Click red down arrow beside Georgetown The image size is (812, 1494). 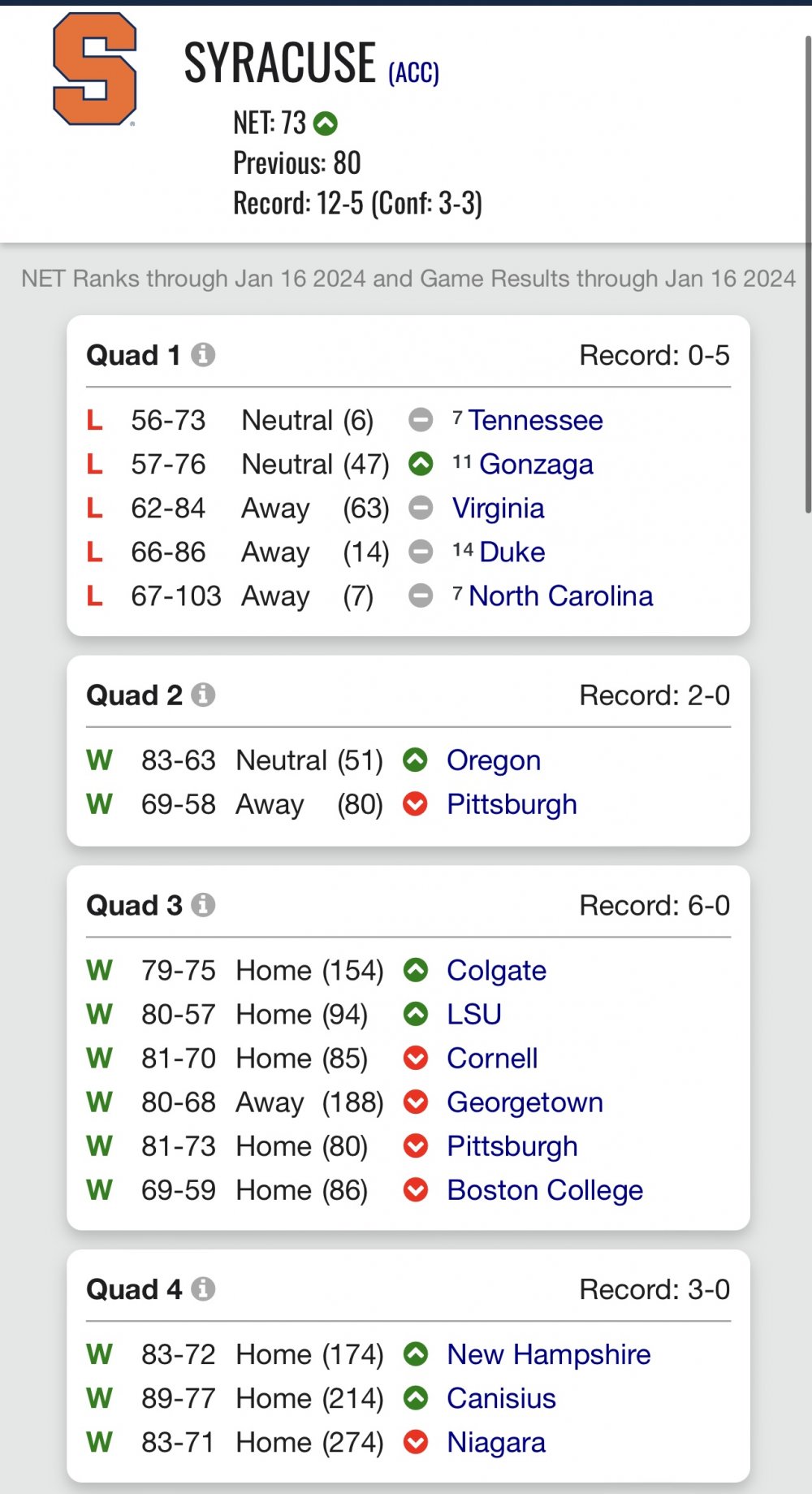pyautogui.click(x=416, y=1102)
